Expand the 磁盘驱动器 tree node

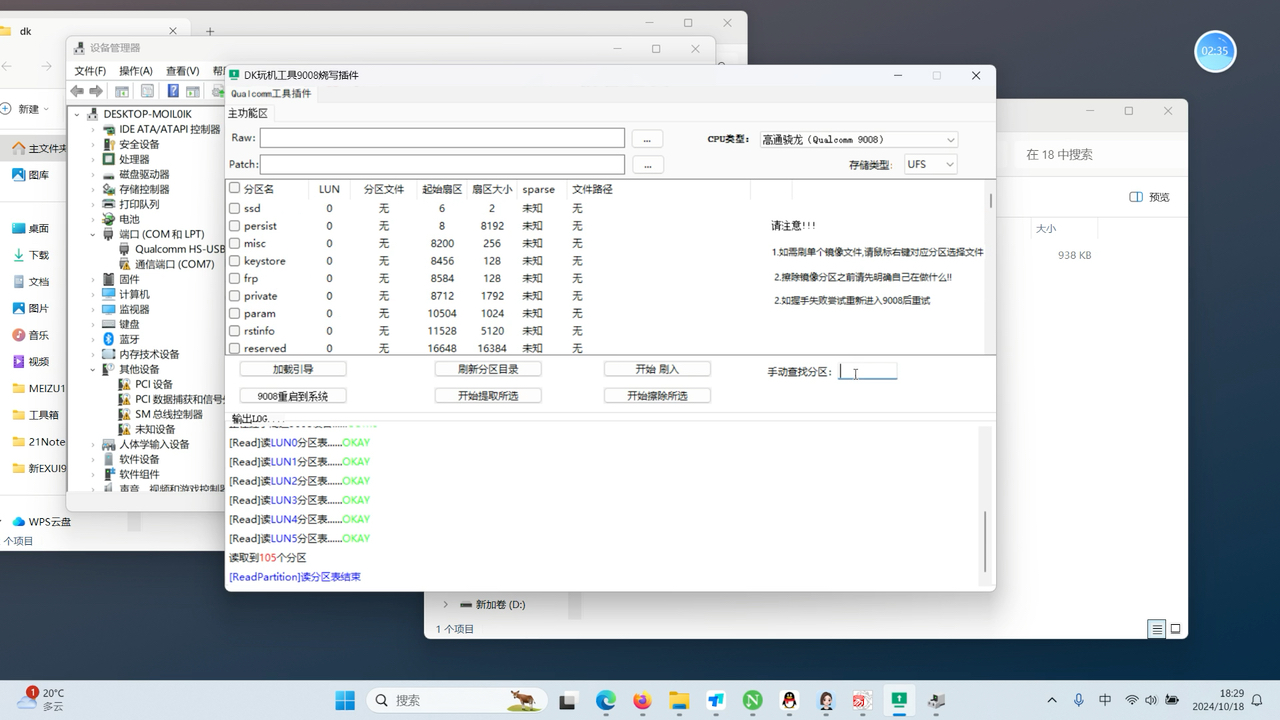[93, 174]
